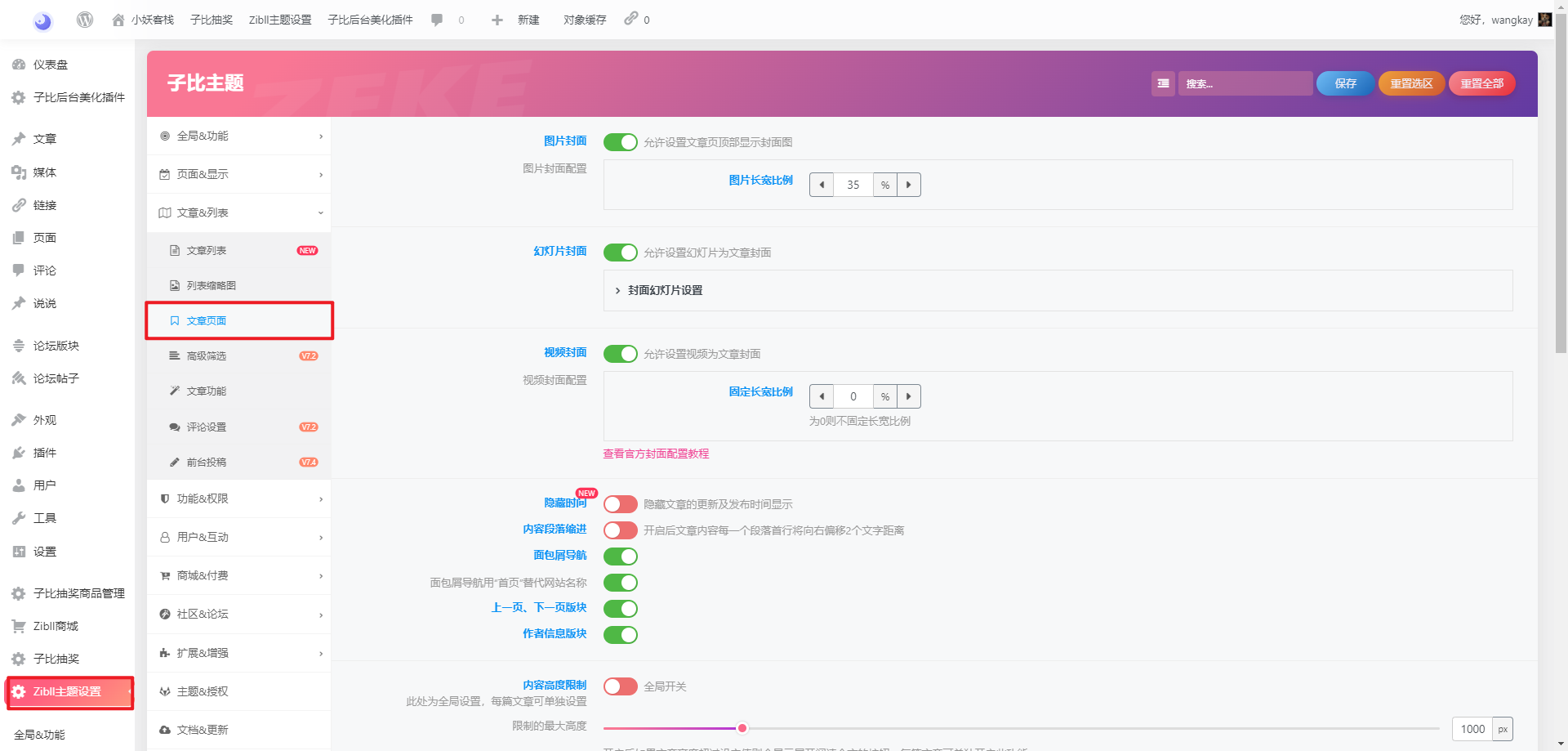Open the 文章列表 submenu item

239,251
